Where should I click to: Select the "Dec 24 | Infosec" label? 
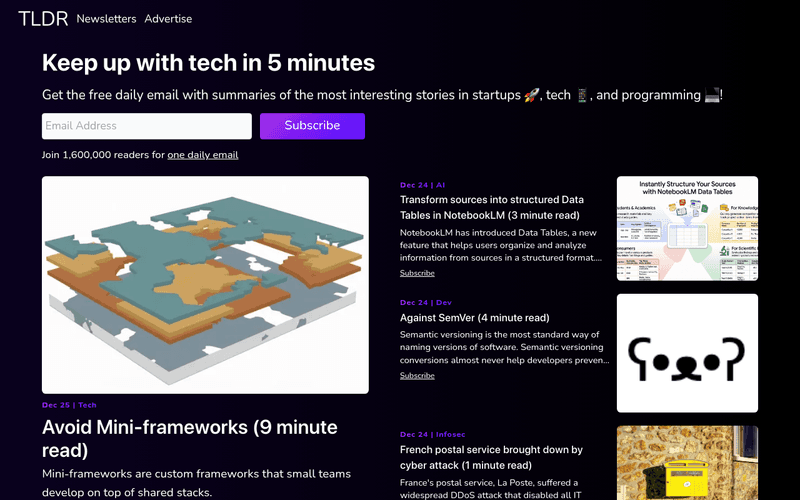coord(432,435)
